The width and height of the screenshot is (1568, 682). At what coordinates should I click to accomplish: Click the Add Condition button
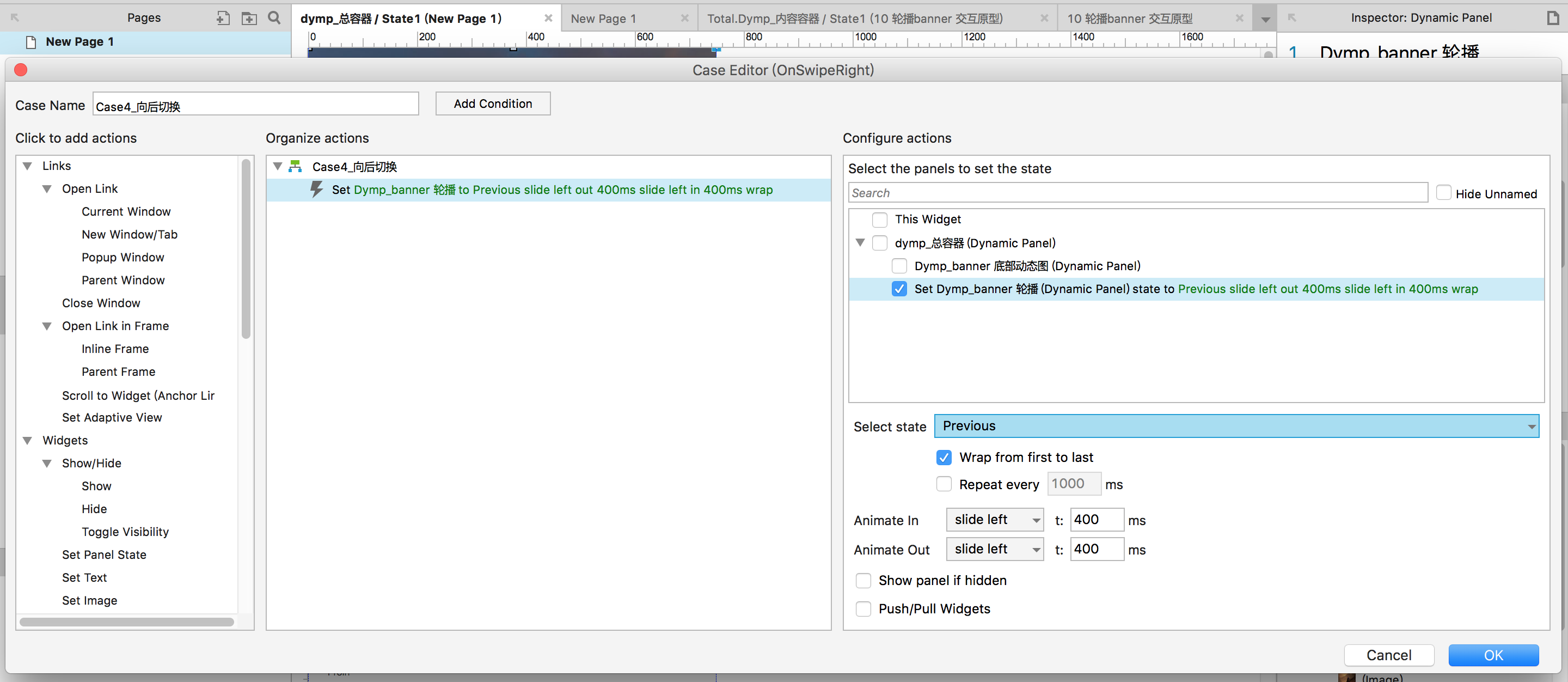click(x=492, y=103)
